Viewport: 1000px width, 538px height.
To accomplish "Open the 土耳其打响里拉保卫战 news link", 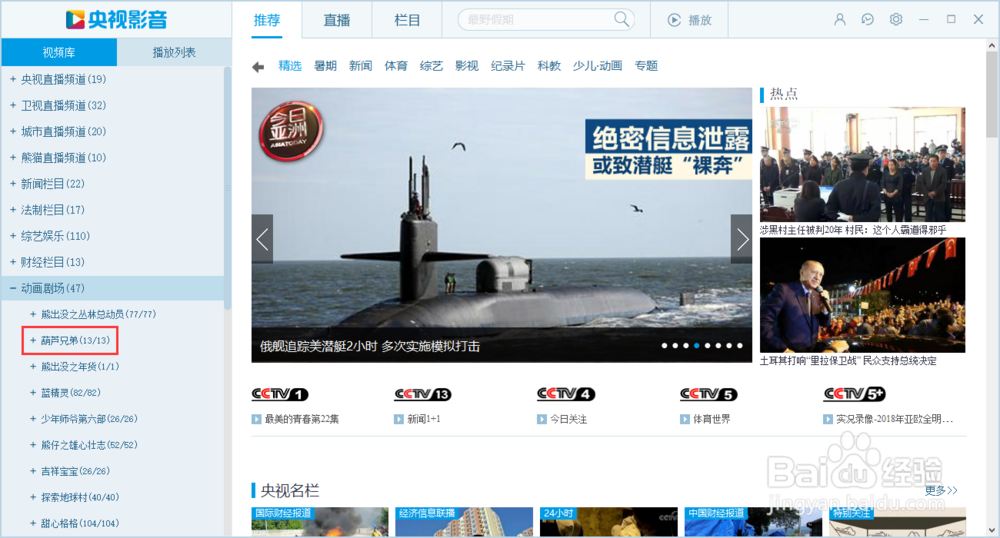I will click(848, 361).
